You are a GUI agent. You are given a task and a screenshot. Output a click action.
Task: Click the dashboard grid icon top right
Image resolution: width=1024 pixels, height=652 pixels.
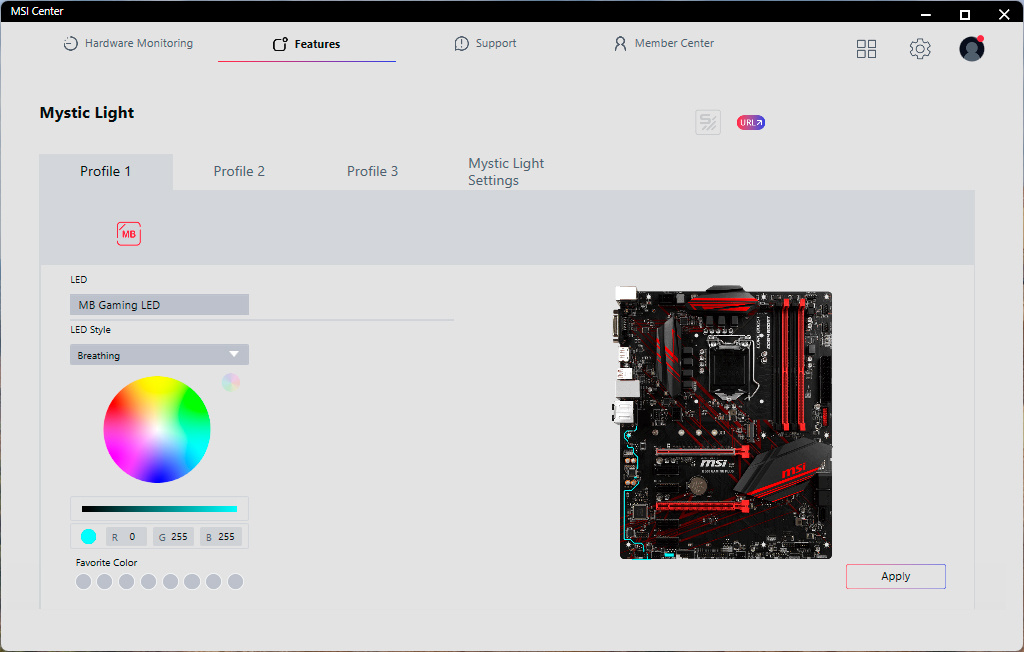coord(866,48)
